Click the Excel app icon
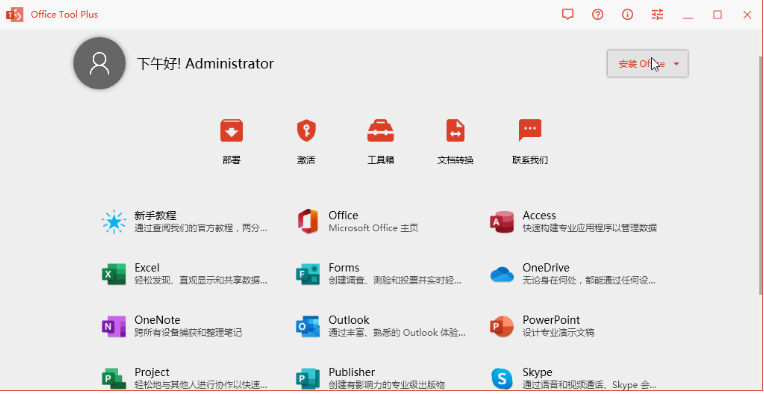 pyautogui.click(x=114, y=274)
